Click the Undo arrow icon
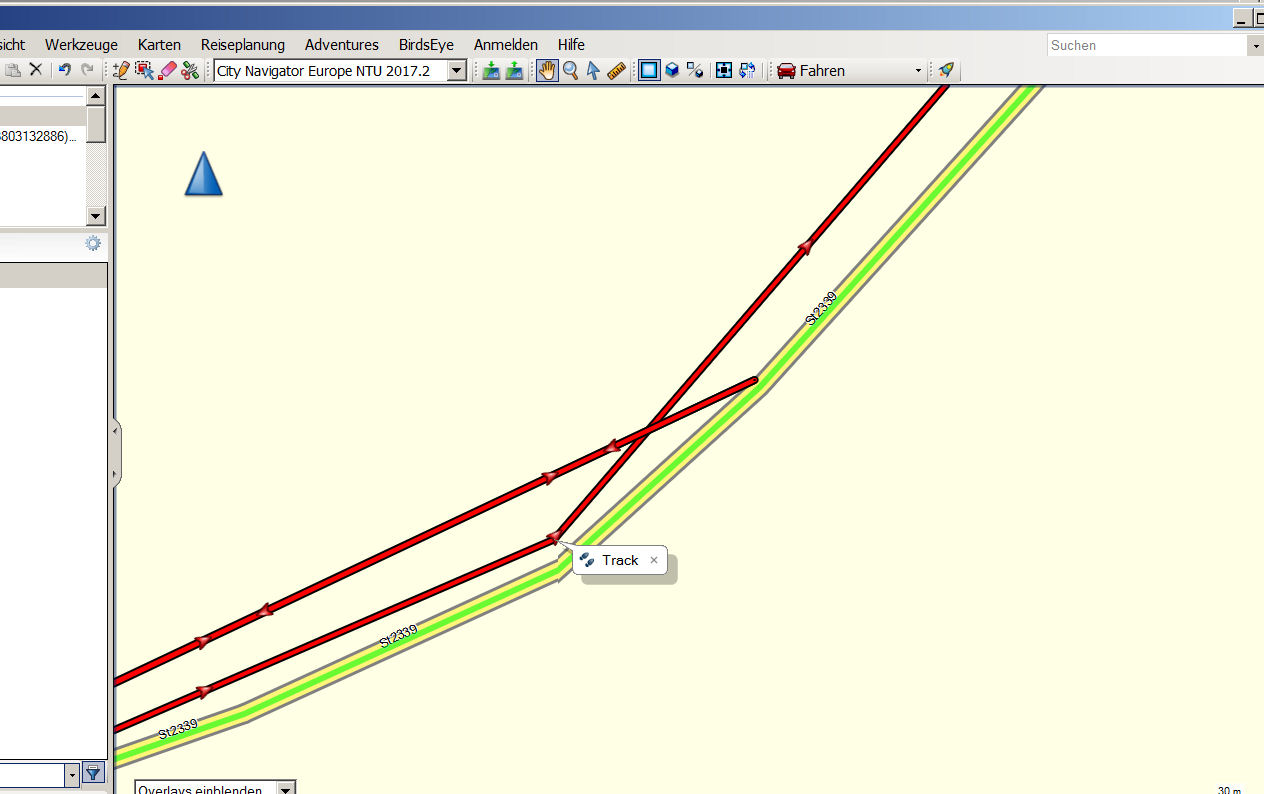The image size is (1264, 794). click(x=64, y=70)
